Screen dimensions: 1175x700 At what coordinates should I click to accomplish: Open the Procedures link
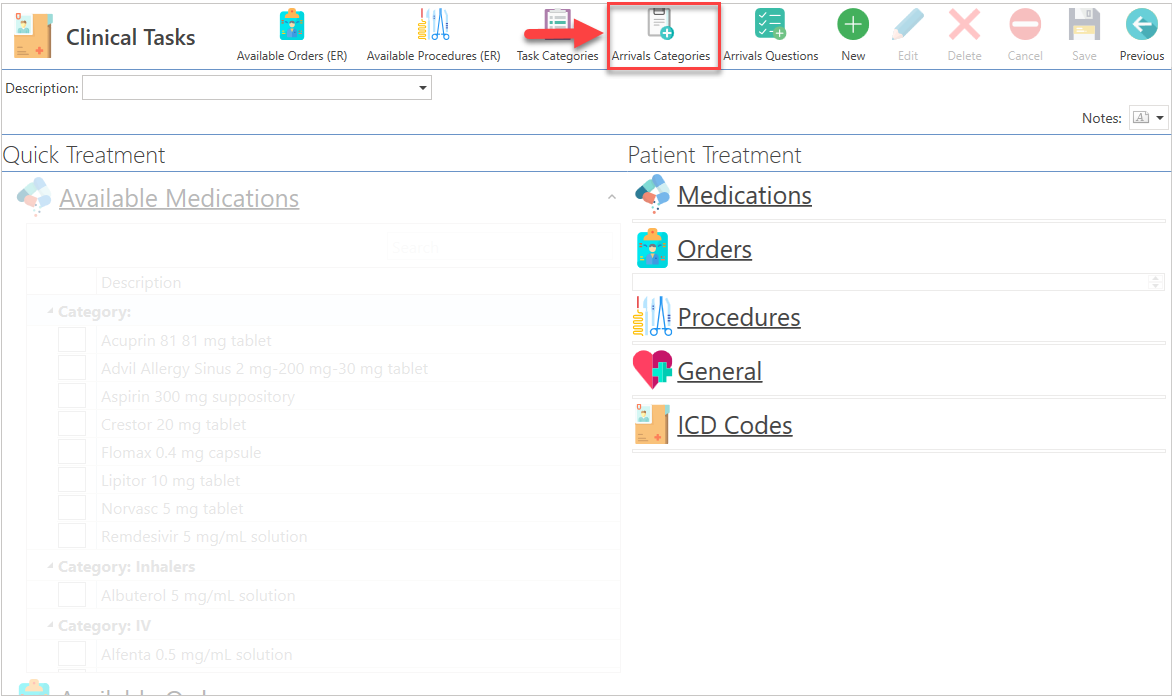pos(739,317)
